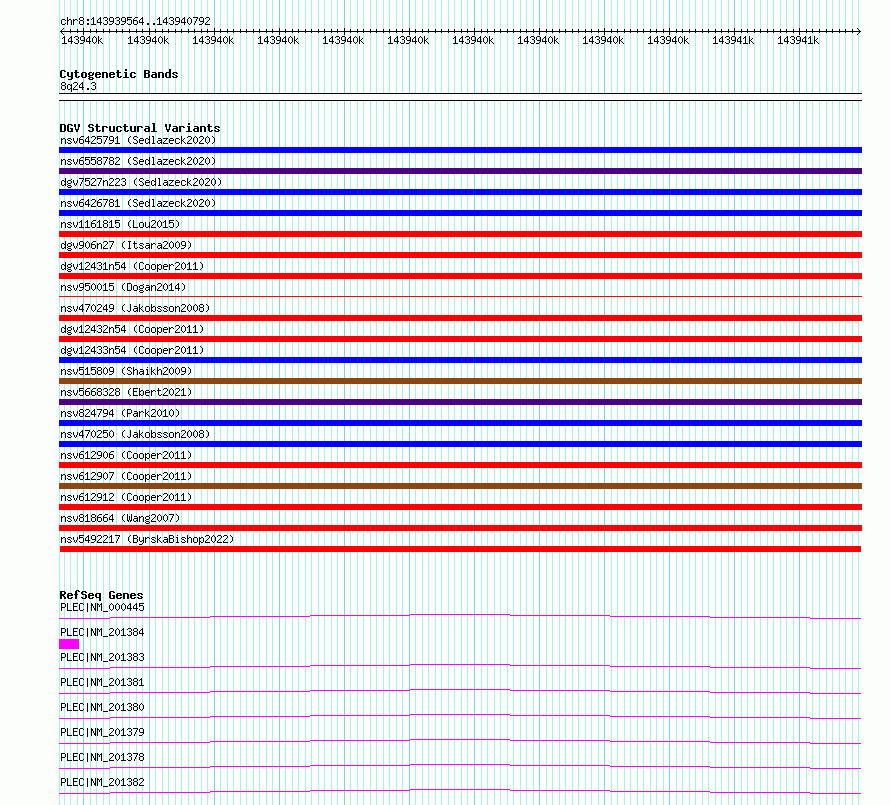Click the red bar under dgv906n27
Viewport: 890px width, 805px height.
[x=460, y=255]
